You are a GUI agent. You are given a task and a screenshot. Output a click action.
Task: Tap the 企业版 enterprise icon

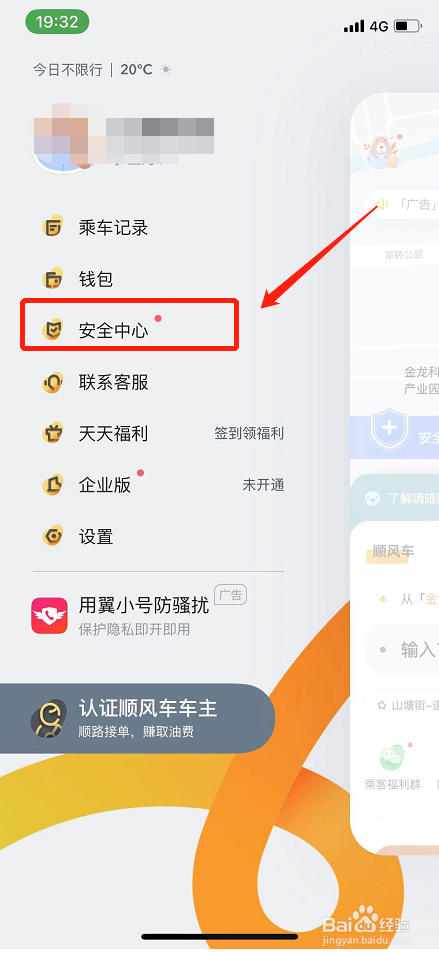point(53,485)
